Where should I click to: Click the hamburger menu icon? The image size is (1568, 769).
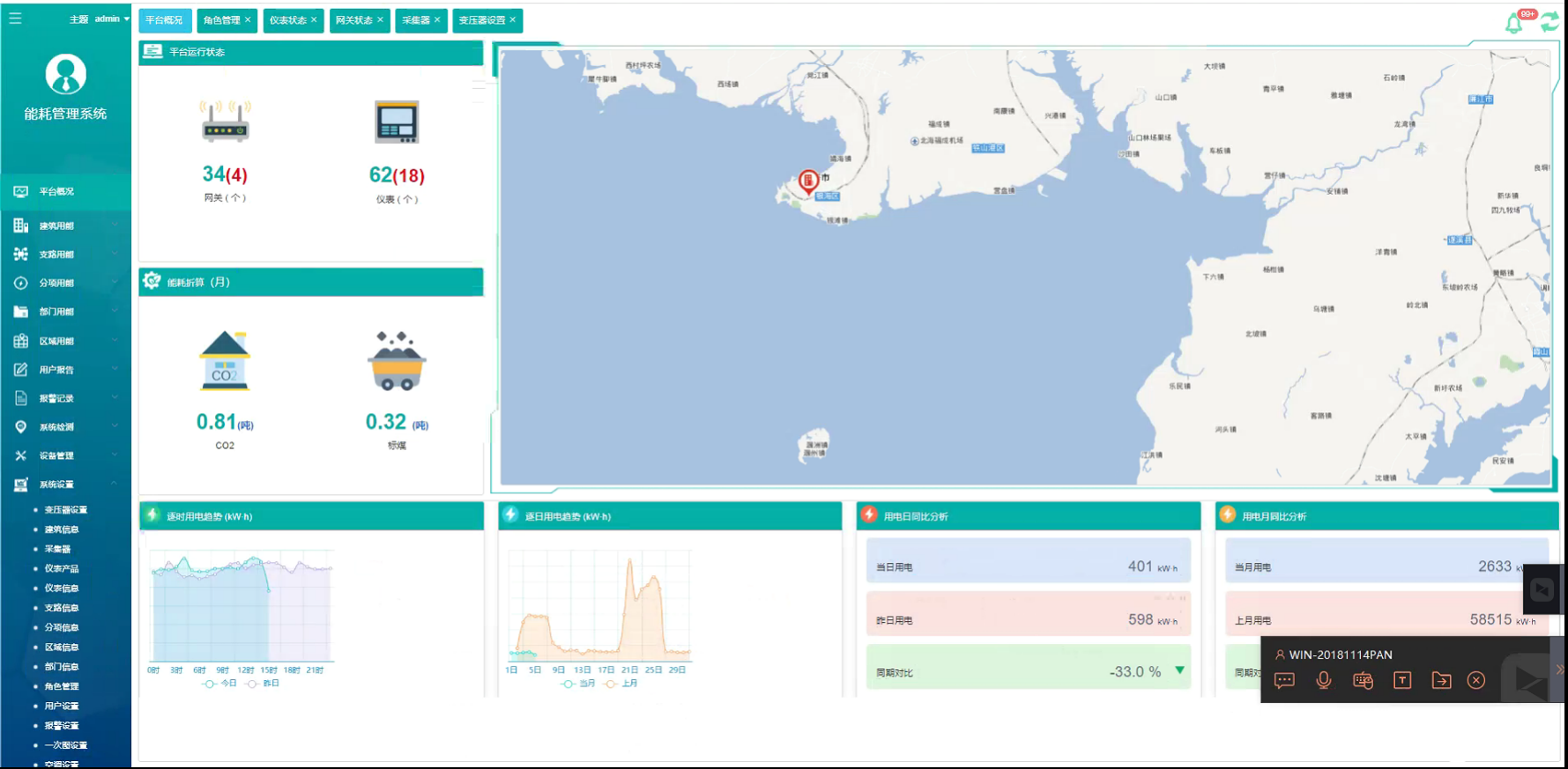15,18
